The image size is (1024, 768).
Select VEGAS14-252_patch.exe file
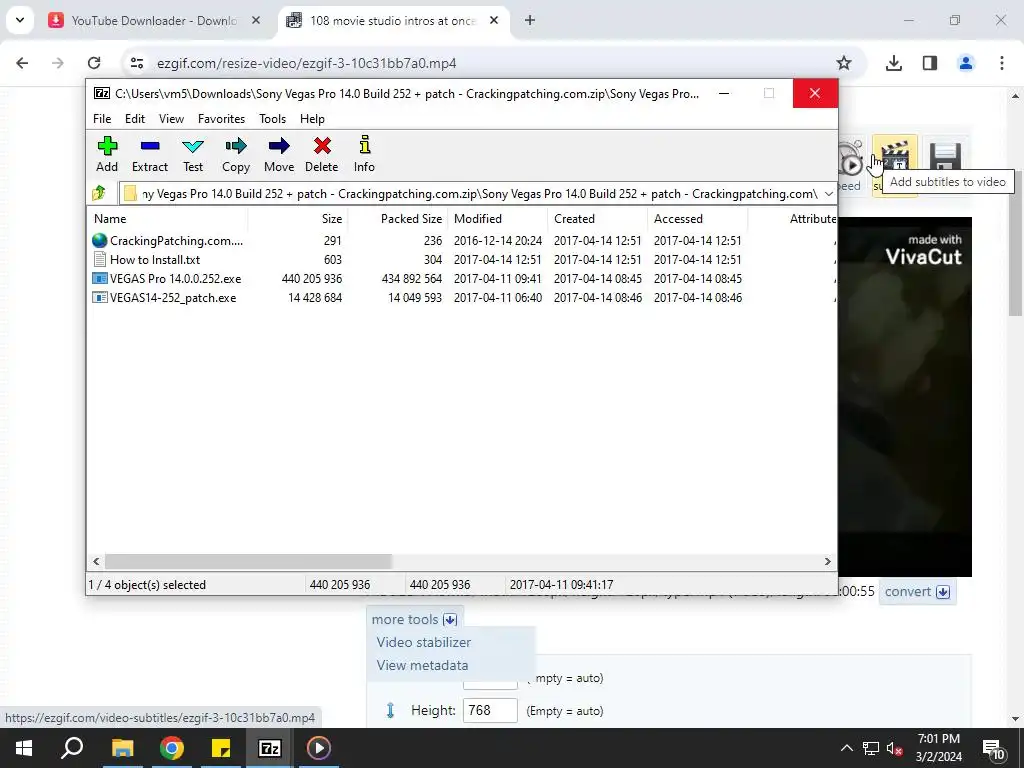point(461,297)
